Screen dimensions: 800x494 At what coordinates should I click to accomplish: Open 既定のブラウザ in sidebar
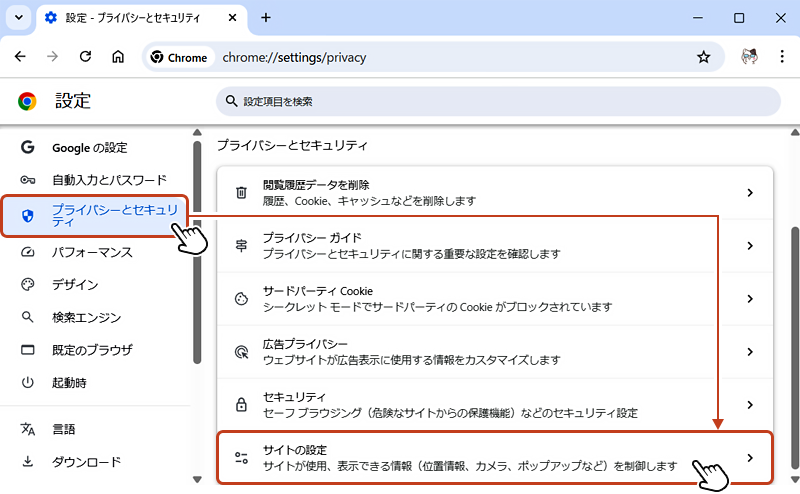(95, 350)
